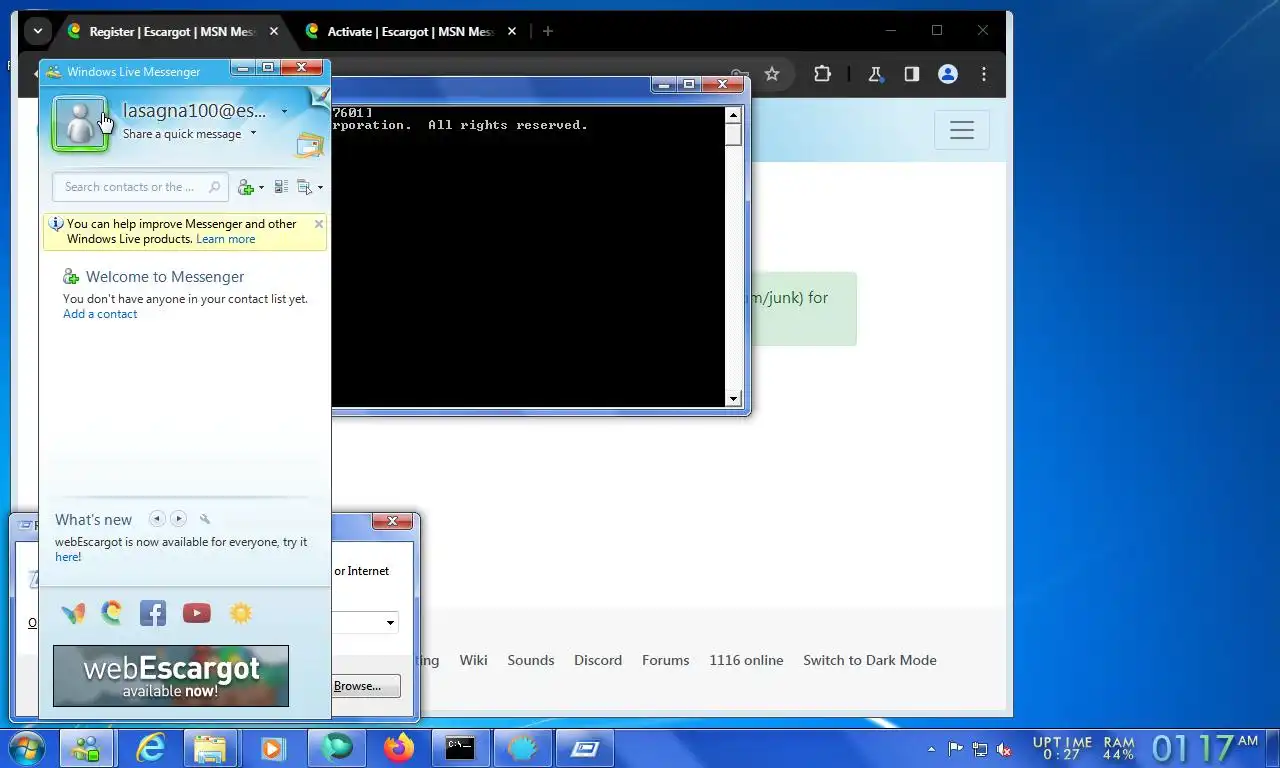The width and height of the screenshot is (1280, 768).
Task: Open the webEscargot available now banner
Action: click(x=171, y=676)
